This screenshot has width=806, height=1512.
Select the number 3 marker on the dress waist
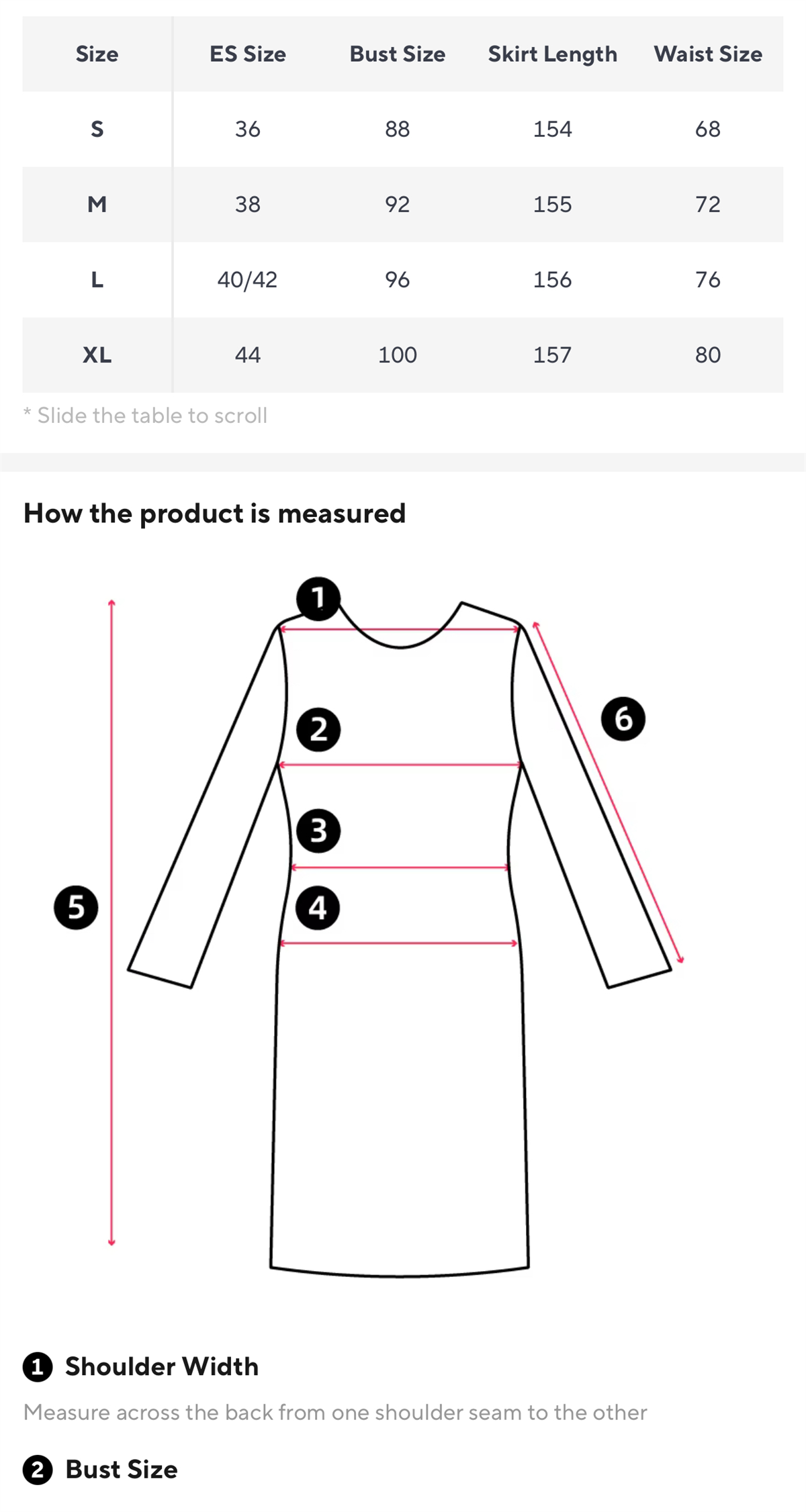[x=318, y=831]
